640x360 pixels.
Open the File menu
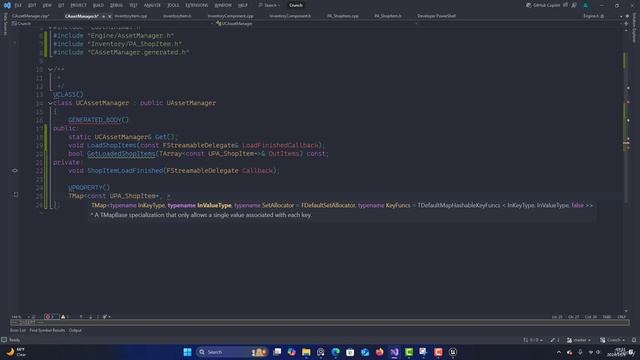(18, 5)
